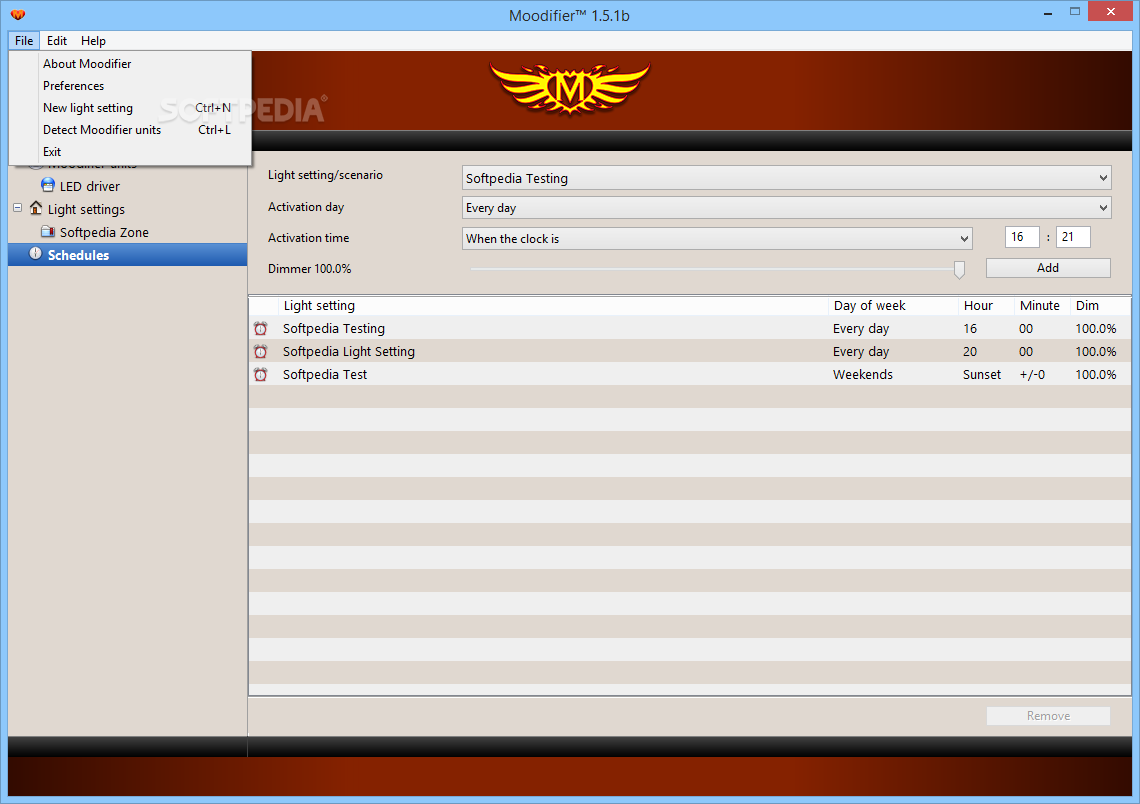Screen dimensions: 1140x804
Task: Open Preferences from the File menu
Action: 131,86
